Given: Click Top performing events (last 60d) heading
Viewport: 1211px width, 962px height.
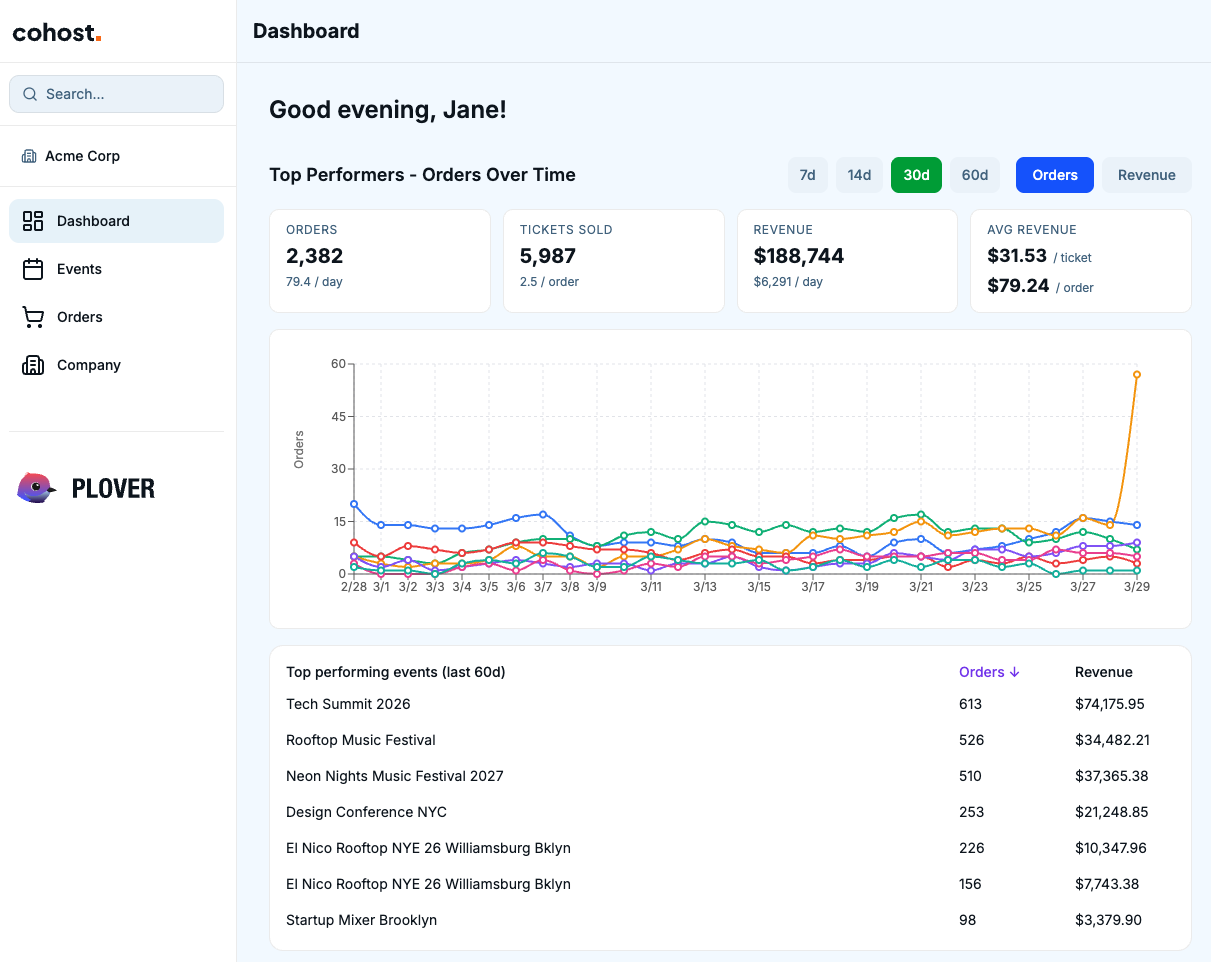Looking at the screenshot, I should click(x=396, y=672).
